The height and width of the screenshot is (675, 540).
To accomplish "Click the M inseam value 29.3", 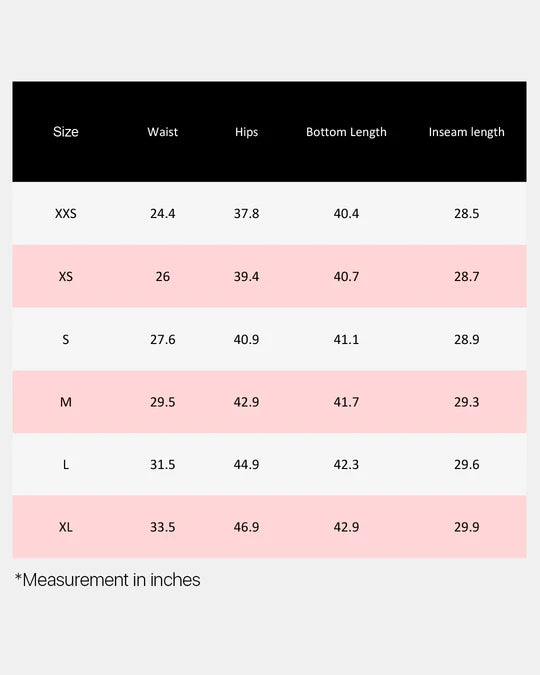I will point(466,402).
